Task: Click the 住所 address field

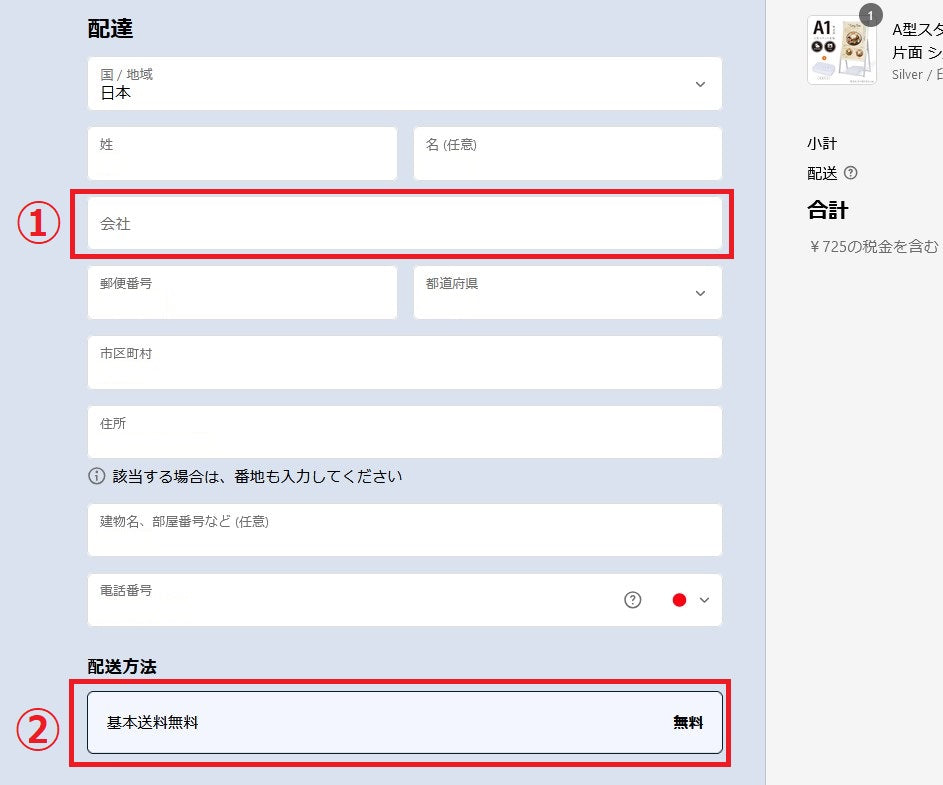Action: (404, 432)
